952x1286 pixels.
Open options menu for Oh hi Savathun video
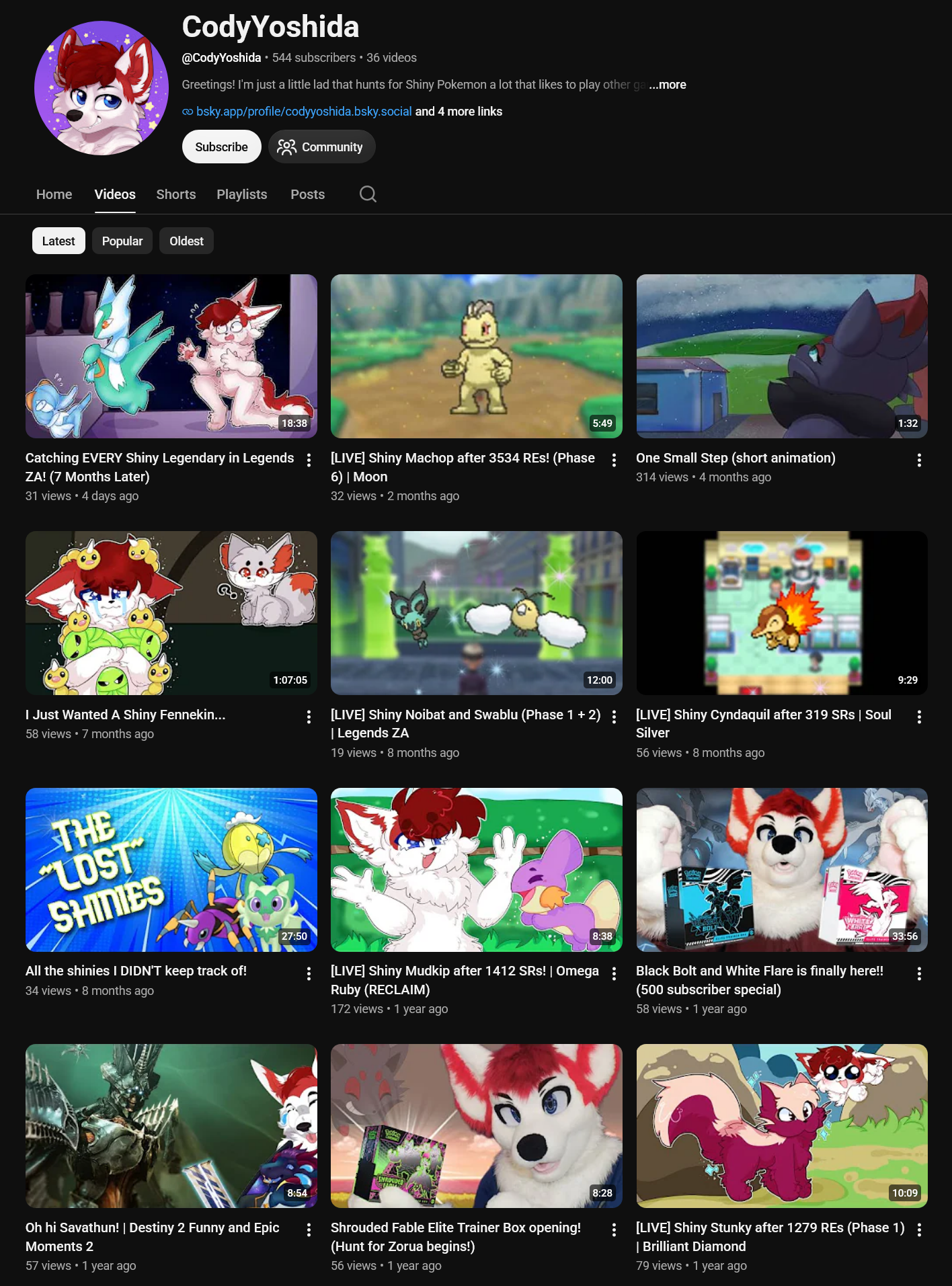coord(309,1230)
